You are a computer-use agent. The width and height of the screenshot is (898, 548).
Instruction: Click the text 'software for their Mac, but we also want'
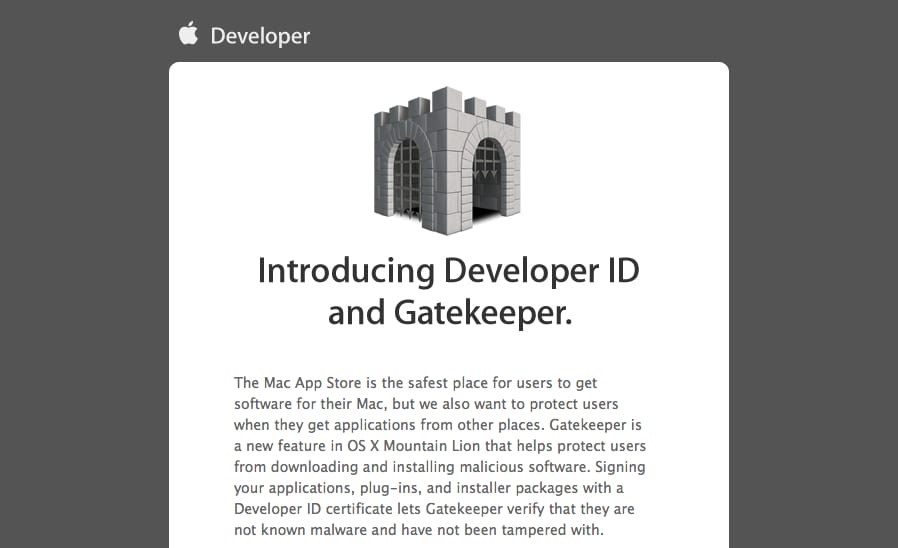[371, 404]
